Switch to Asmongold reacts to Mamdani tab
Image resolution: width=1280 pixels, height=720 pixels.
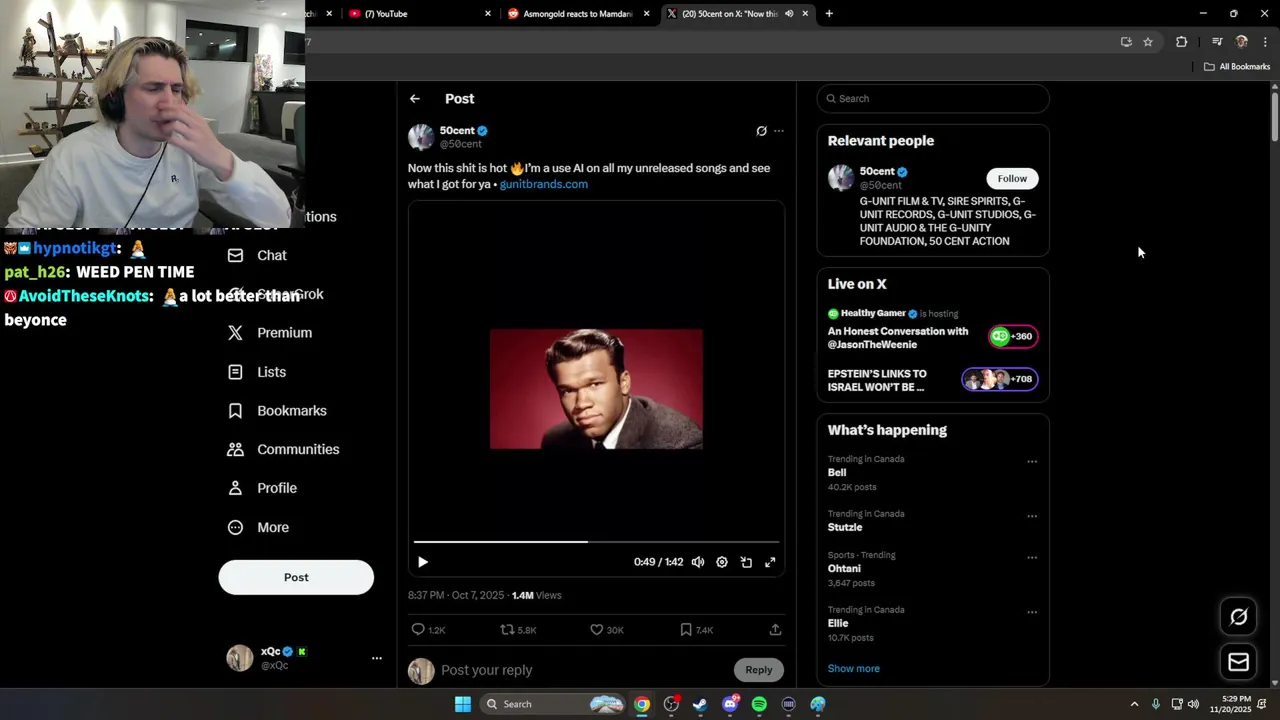point(578,14)
